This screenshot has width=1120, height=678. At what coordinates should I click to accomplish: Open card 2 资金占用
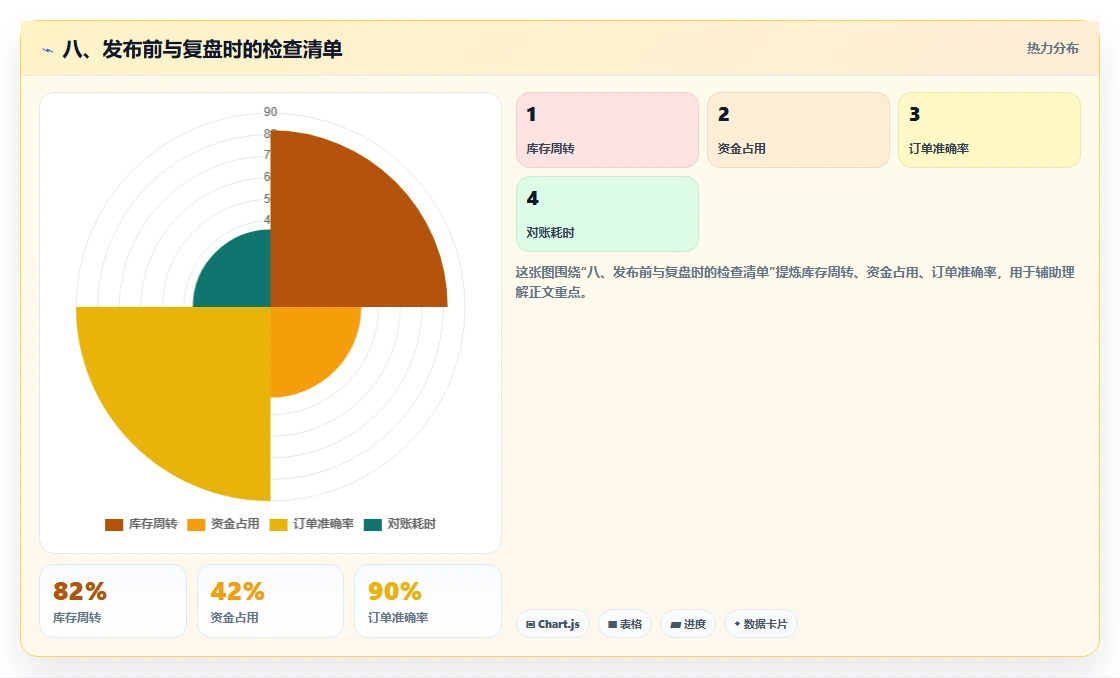point(798,130)
